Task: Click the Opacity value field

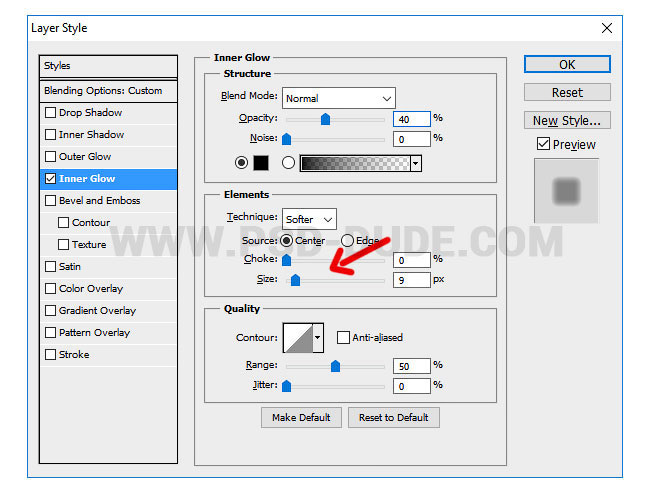Action: 412,119
